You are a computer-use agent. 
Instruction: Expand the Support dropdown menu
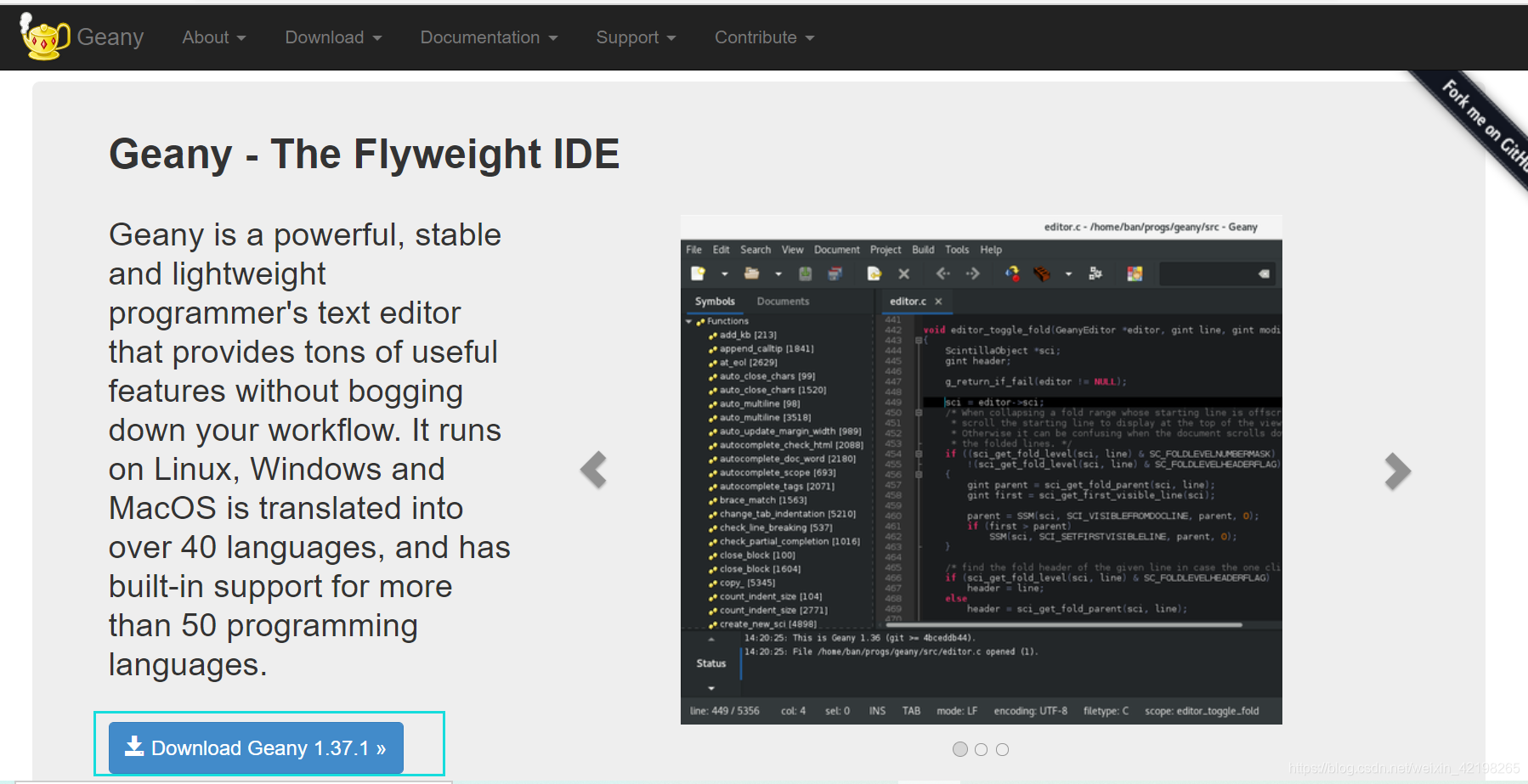pos(636,37)
